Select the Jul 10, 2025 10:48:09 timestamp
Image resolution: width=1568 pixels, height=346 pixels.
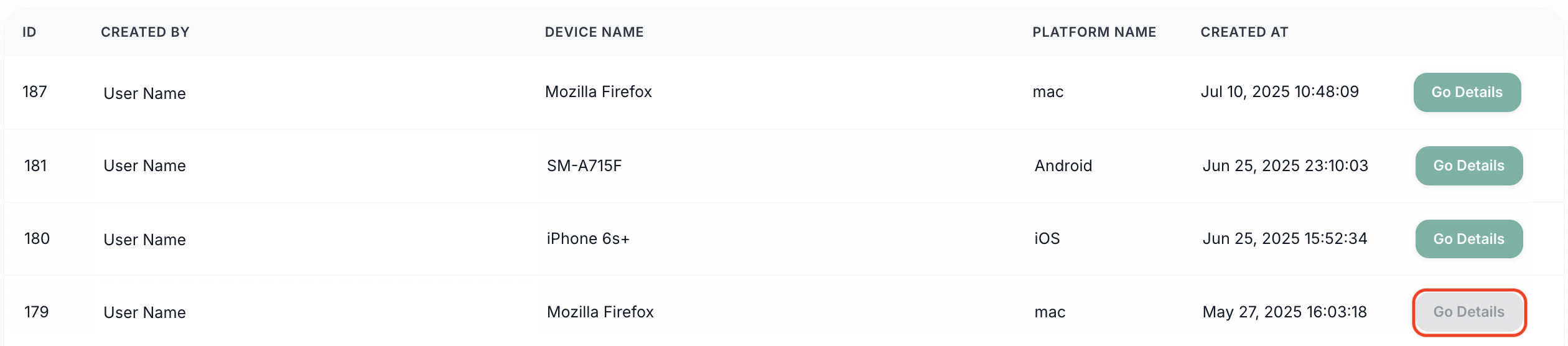pyautogui.click(x=1280, y=92)
